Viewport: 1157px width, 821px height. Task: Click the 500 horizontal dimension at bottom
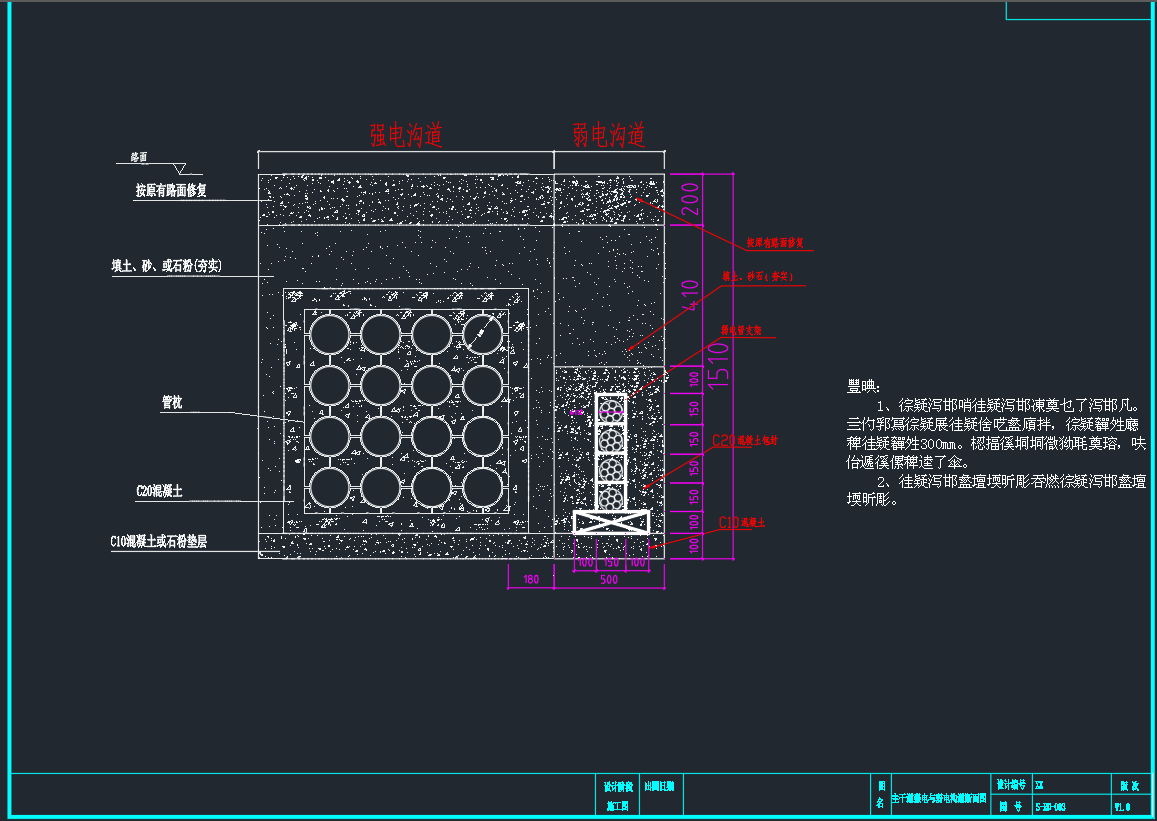point(608,579)
